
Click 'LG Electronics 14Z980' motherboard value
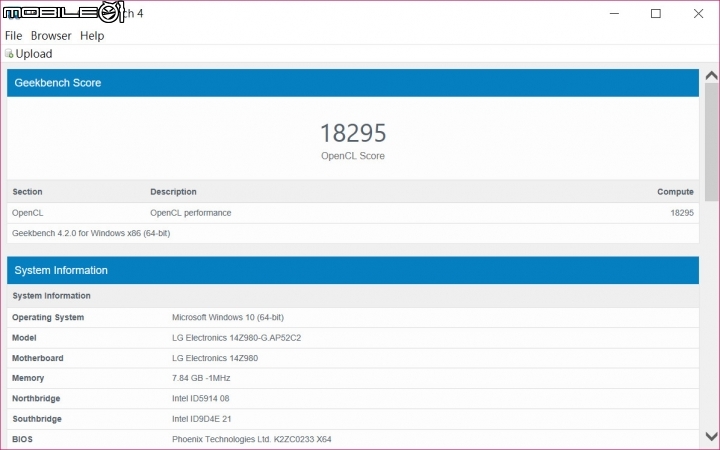tap(215, 358)
